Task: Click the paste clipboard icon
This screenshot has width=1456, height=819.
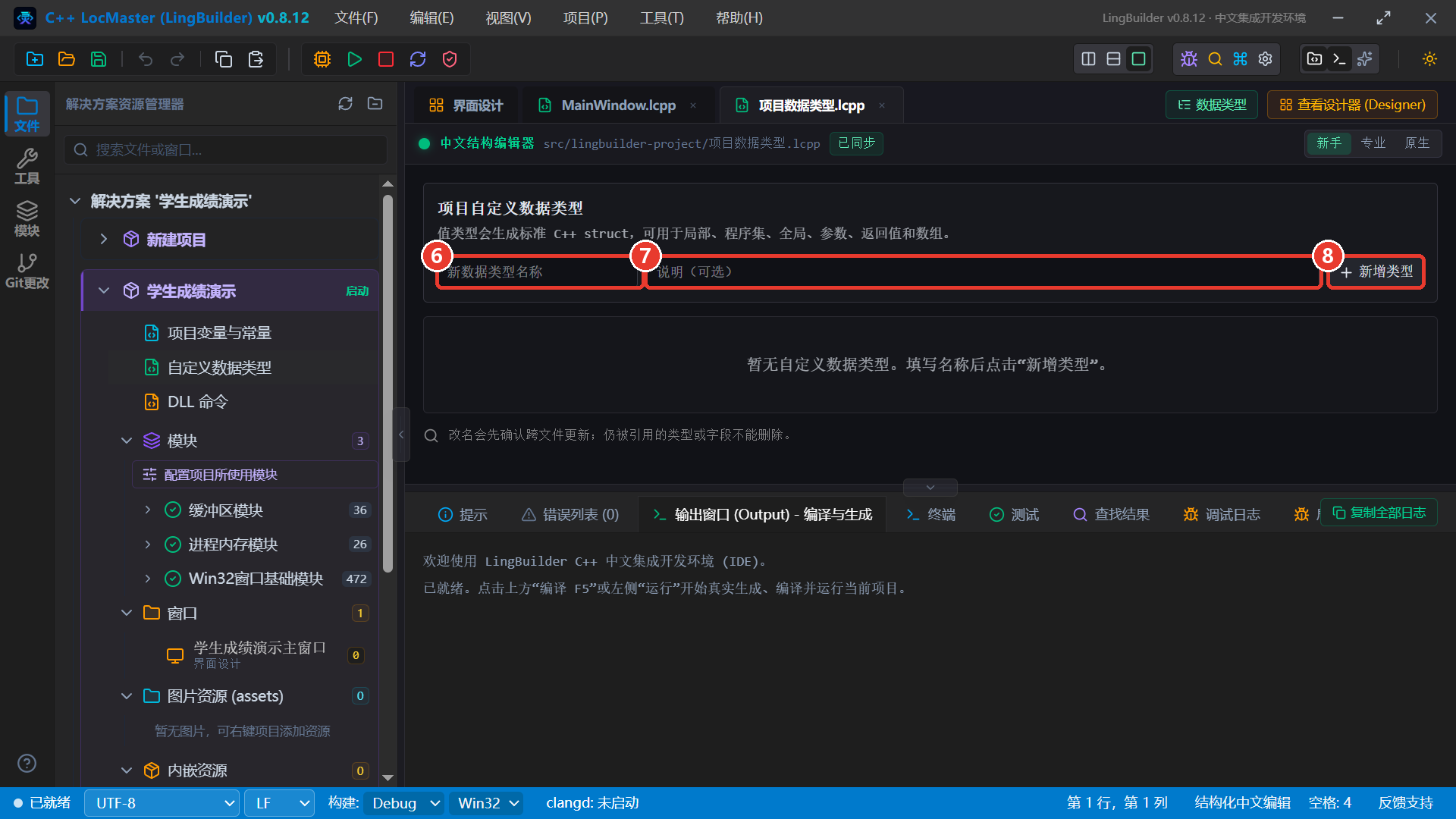Action: 256,59
